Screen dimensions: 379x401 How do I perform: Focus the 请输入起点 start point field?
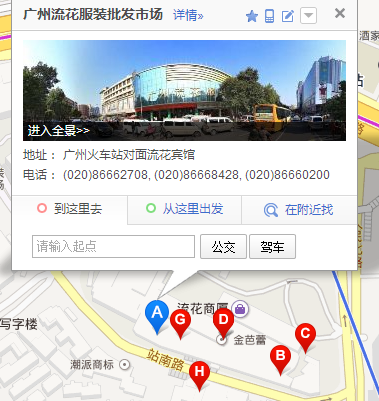click(113, 246)
